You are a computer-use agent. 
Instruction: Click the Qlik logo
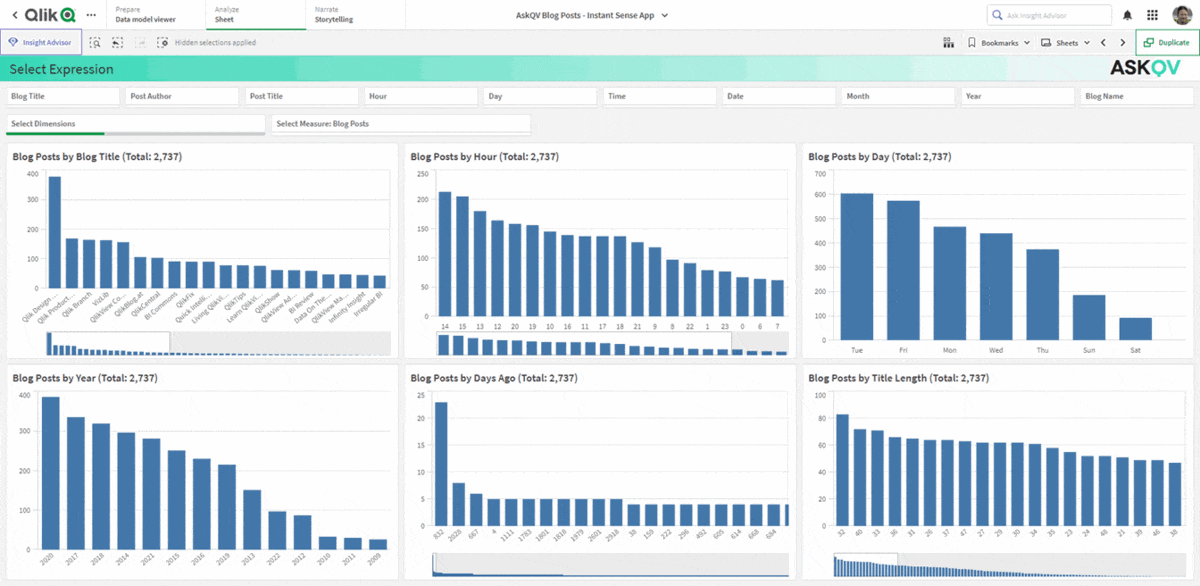point(51,15)
